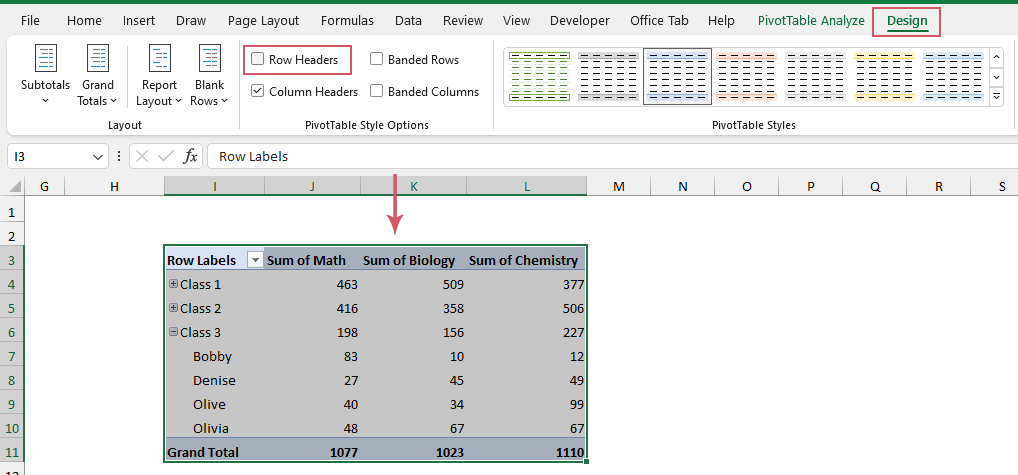Choose the yellow PivotTable style thumbnail

pyautogui.click(x=884, y=77)
